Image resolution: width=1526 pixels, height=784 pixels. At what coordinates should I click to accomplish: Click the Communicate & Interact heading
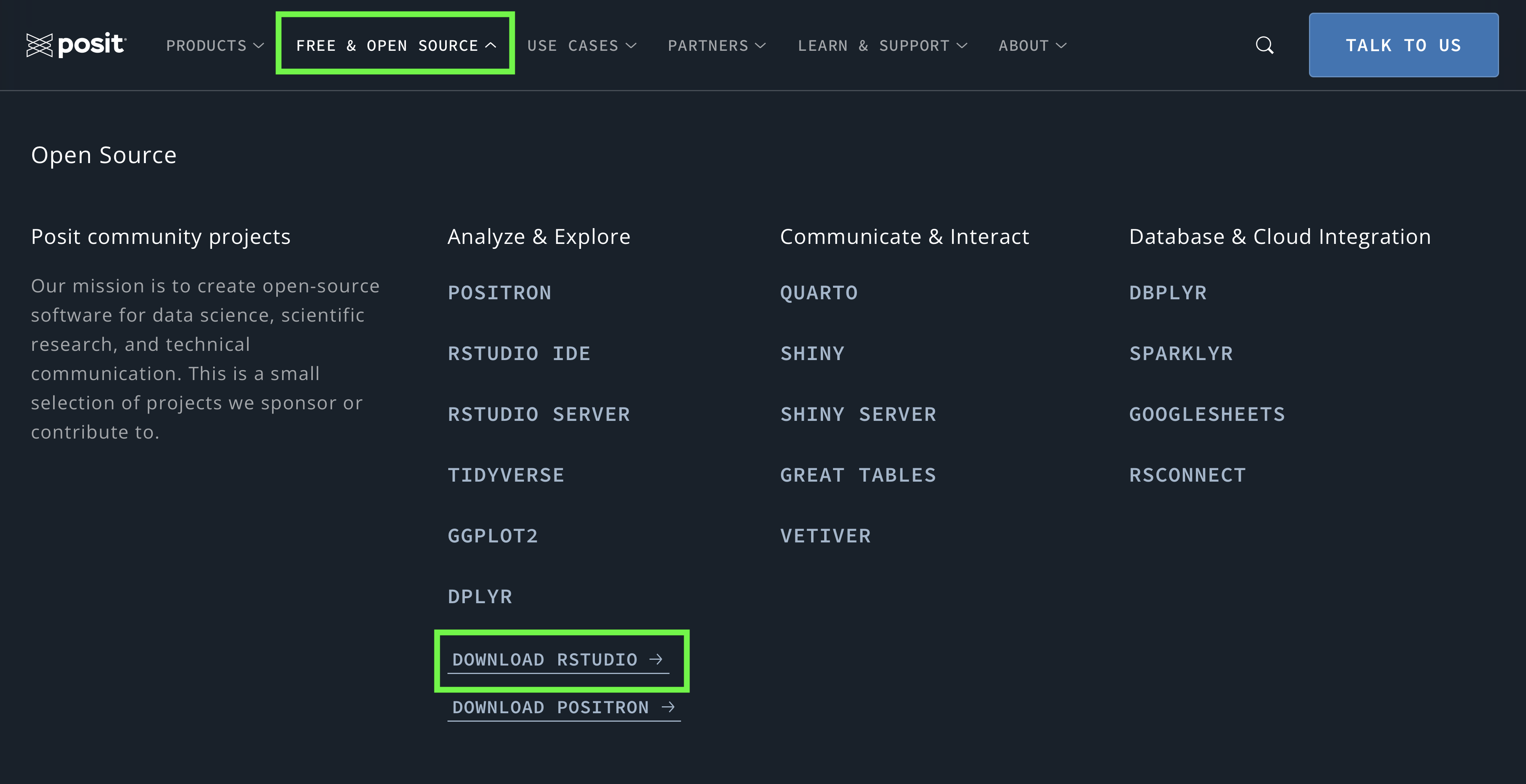tap(905, 237)
